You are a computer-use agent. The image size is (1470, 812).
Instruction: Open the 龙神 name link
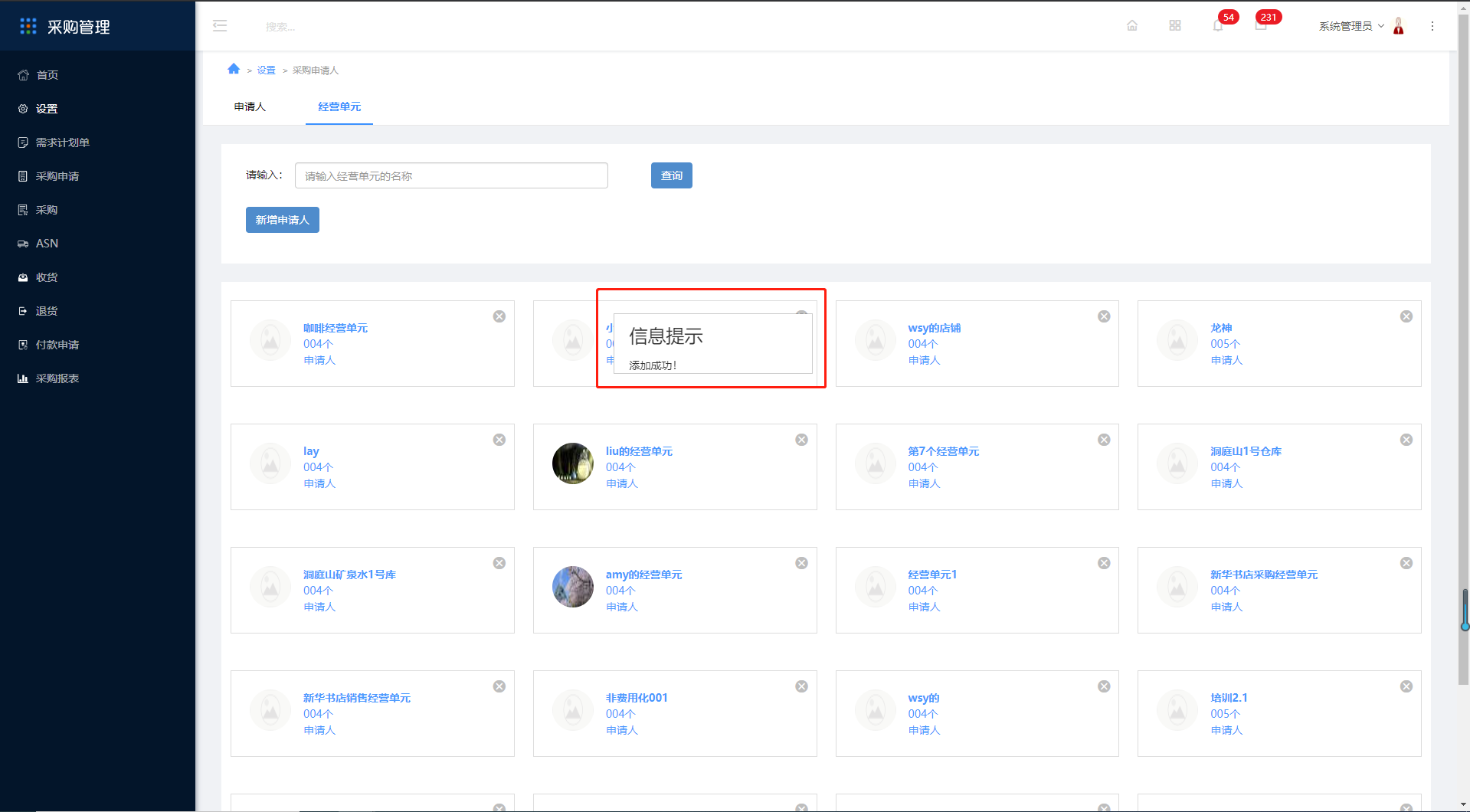pos(1221,328)
